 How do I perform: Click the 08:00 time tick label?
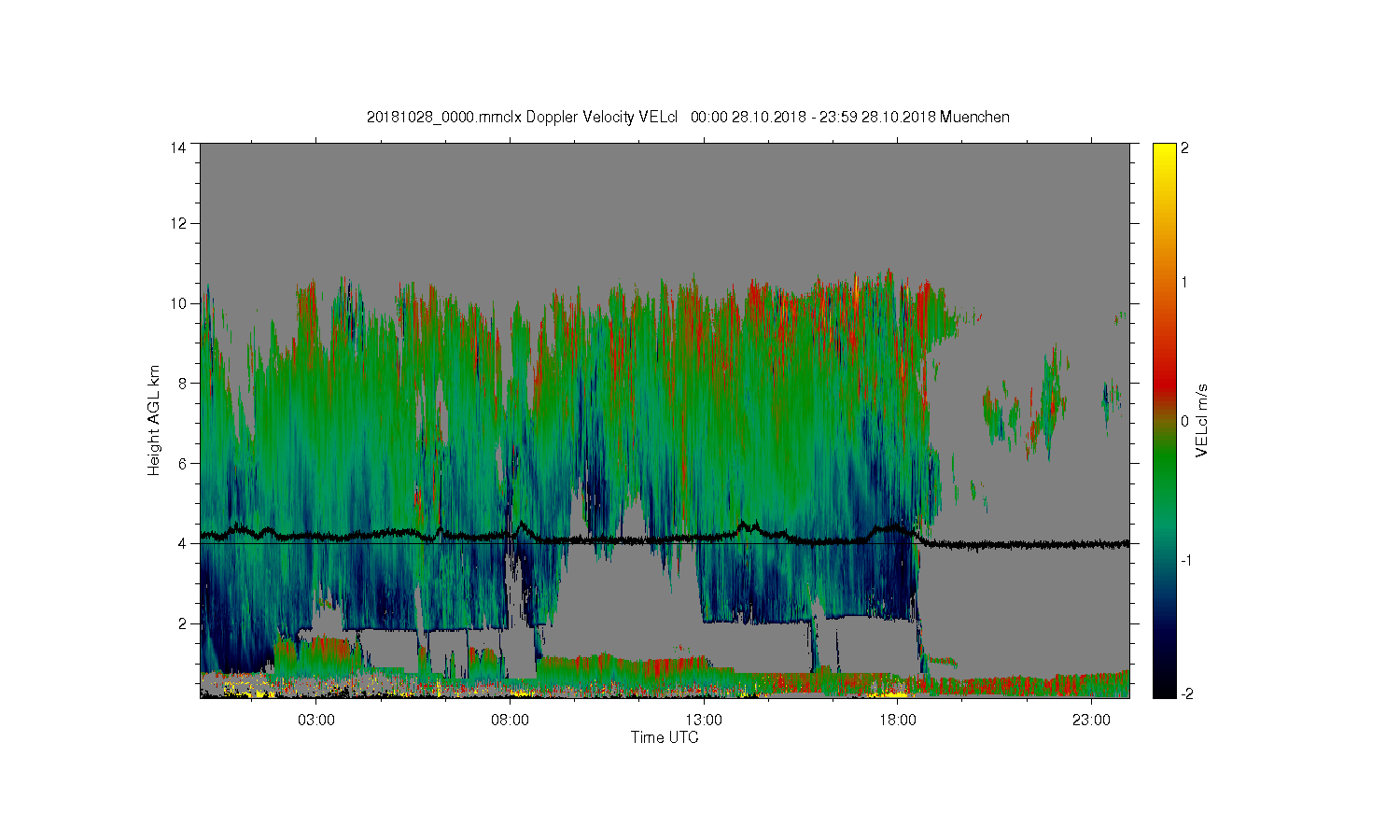tap(511, 721)
